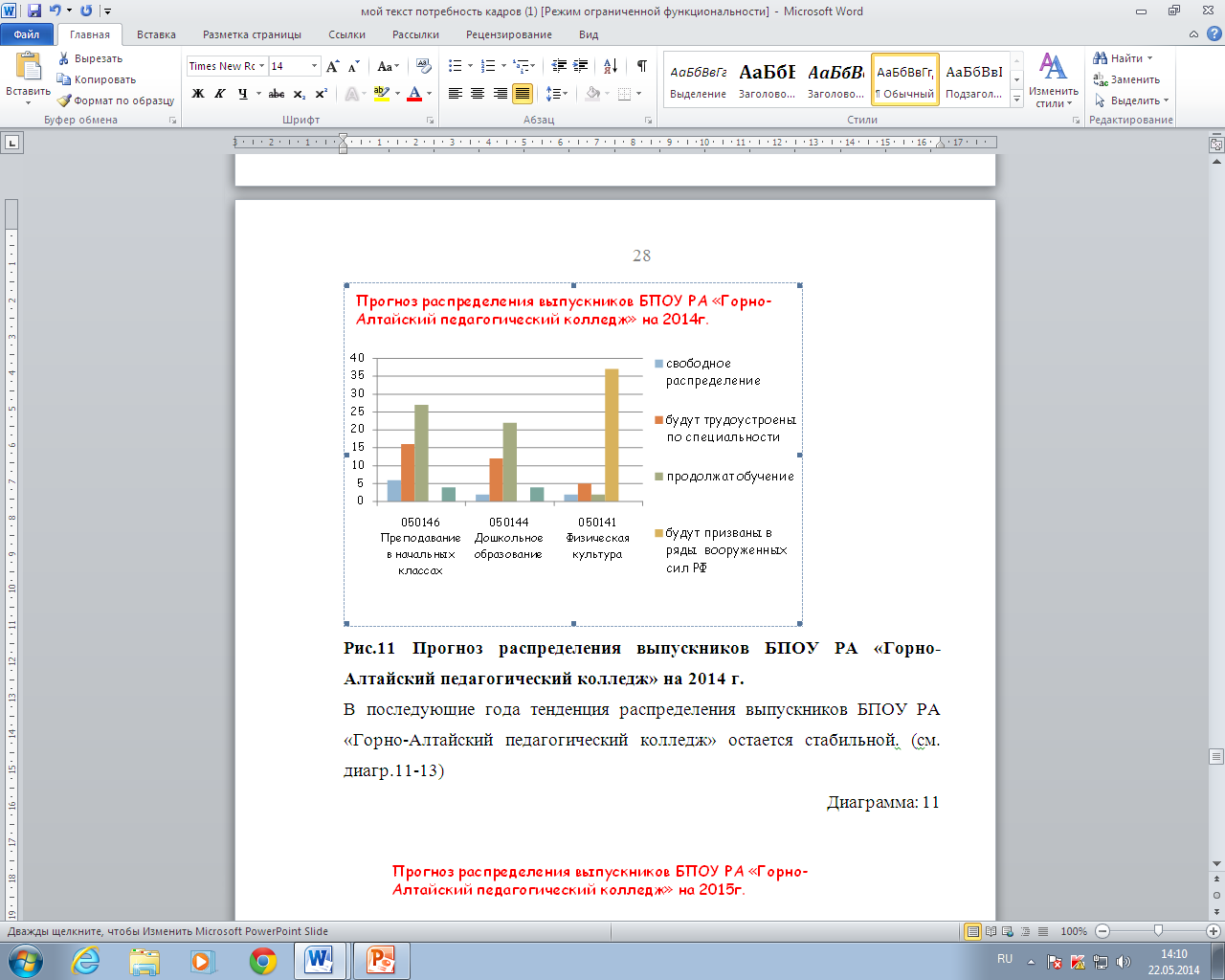Open Find with the binoculars icon
This screenshot has width=1225, height=980.
pyautogui.click(x=1101, y=58)
